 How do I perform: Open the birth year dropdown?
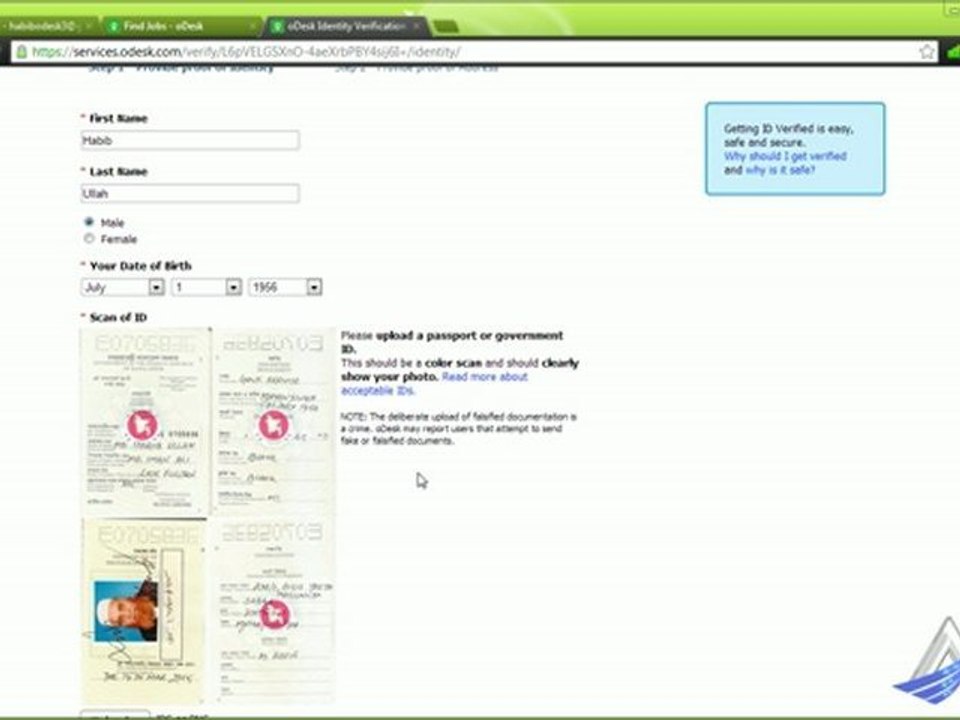pyautogui.click(x=285, y=287)
